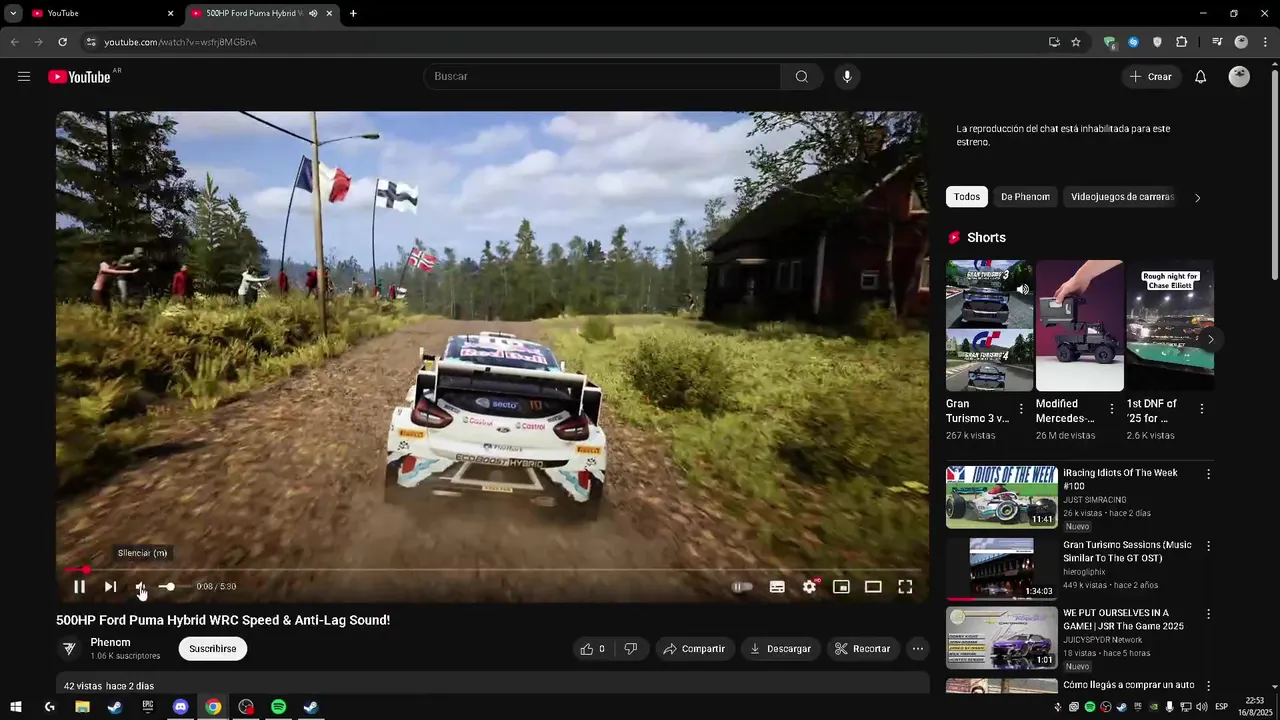
Task: Install app icon in address bar
Action: pyautogui.click(x=1054, y=42)
